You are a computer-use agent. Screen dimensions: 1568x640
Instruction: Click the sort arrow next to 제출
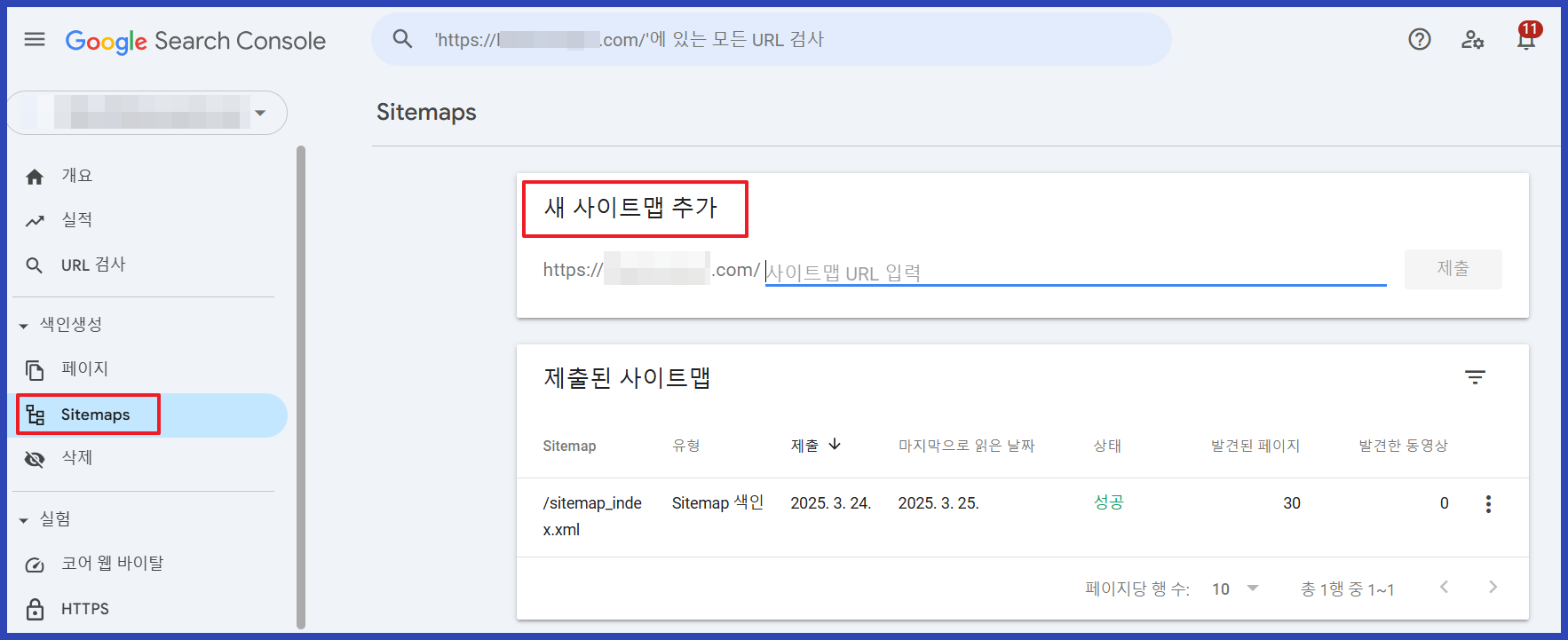coord(835,444)
